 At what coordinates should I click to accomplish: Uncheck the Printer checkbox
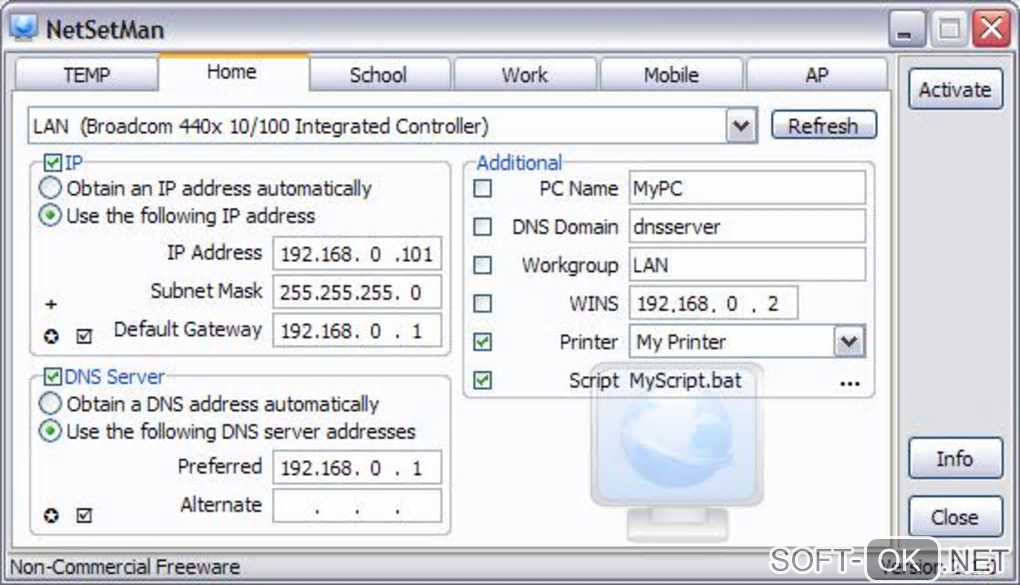tap(483, 342)
